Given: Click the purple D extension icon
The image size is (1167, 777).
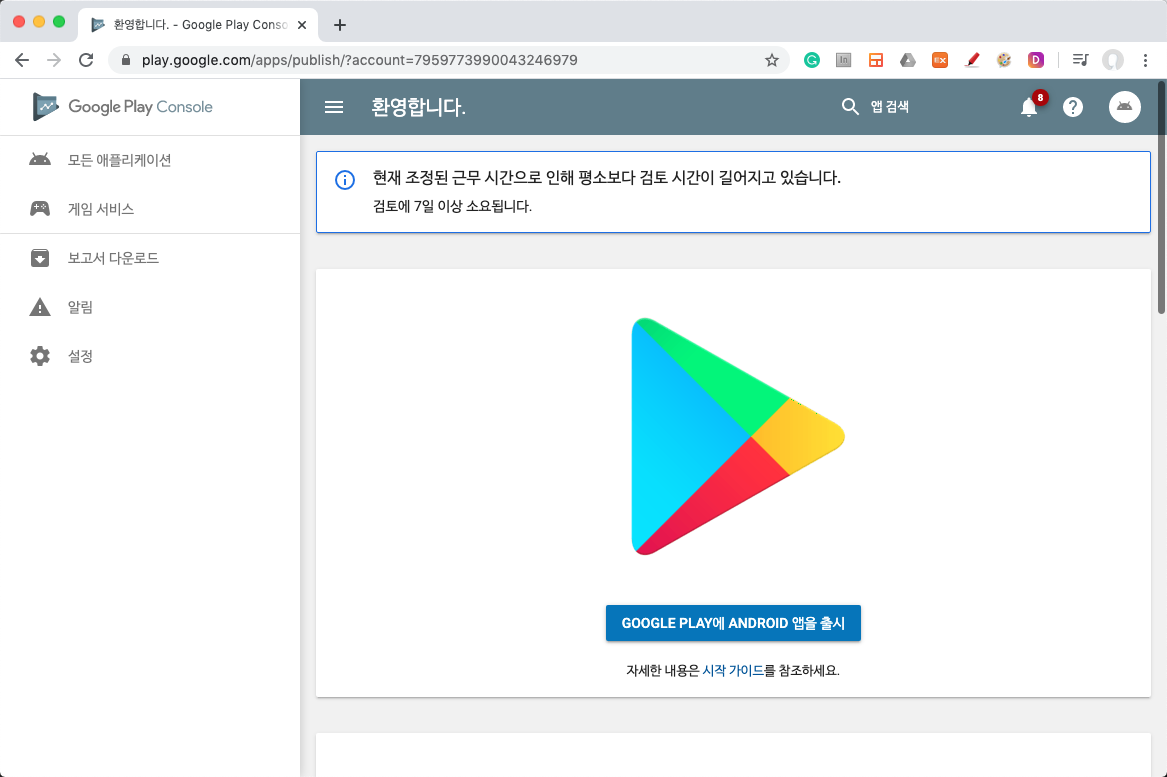Looking at the screenshot, I should [1036, 60].
